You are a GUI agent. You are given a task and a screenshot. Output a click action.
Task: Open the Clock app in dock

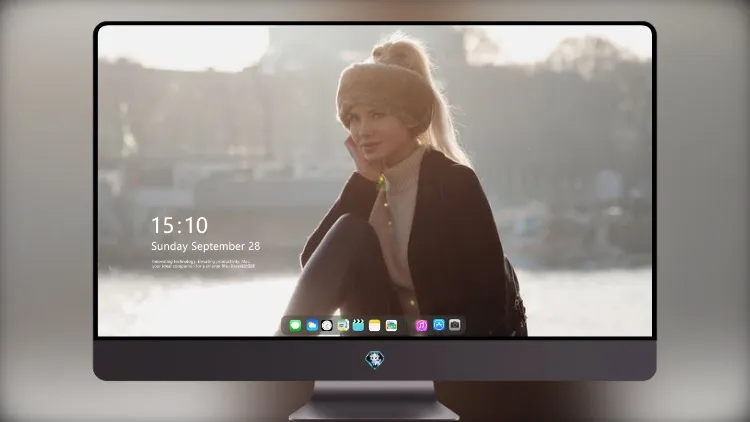(327, 326)
